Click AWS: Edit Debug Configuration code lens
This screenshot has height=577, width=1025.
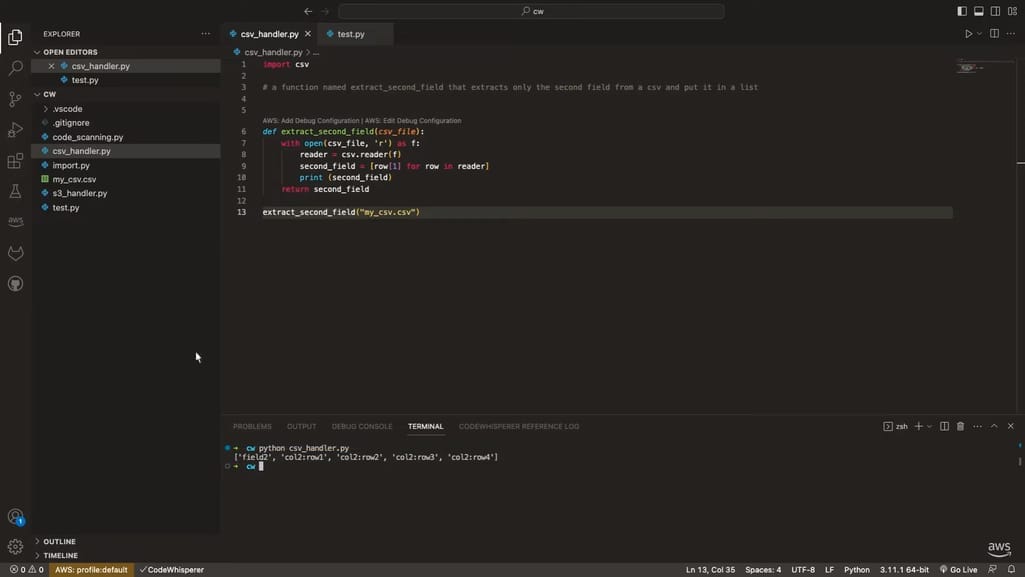coord(413,121)
